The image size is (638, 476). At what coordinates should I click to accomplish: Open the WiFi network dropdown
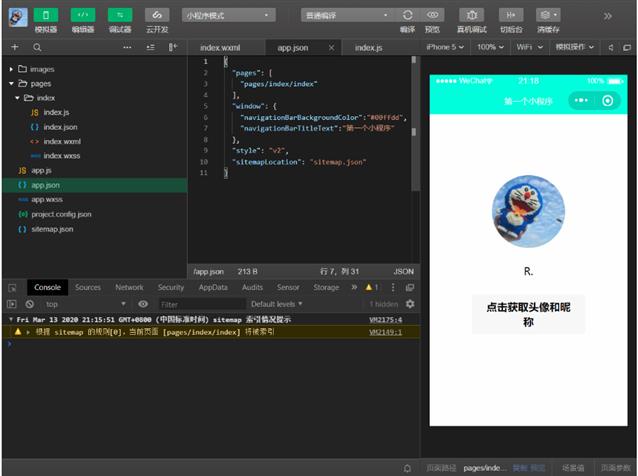tap(530, 47)
